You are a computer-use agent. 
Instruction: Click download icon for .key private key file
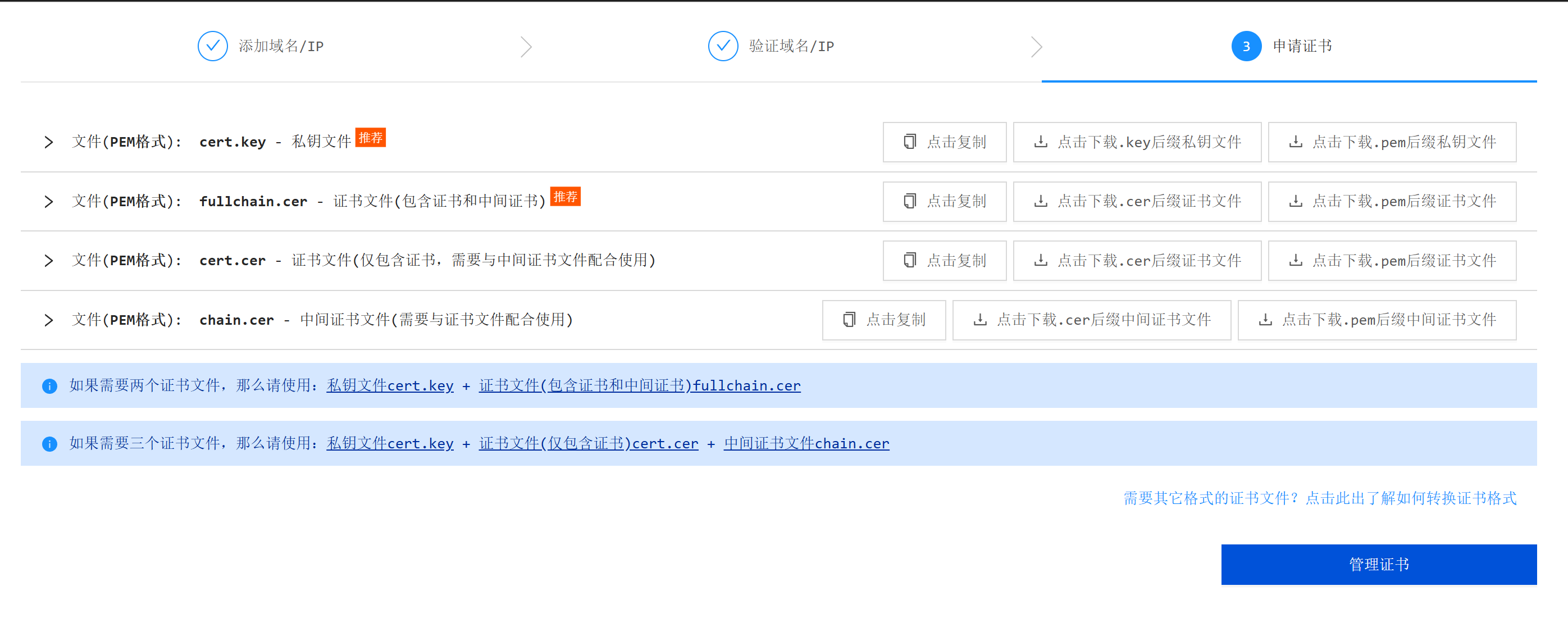[x=1041, y=142]
